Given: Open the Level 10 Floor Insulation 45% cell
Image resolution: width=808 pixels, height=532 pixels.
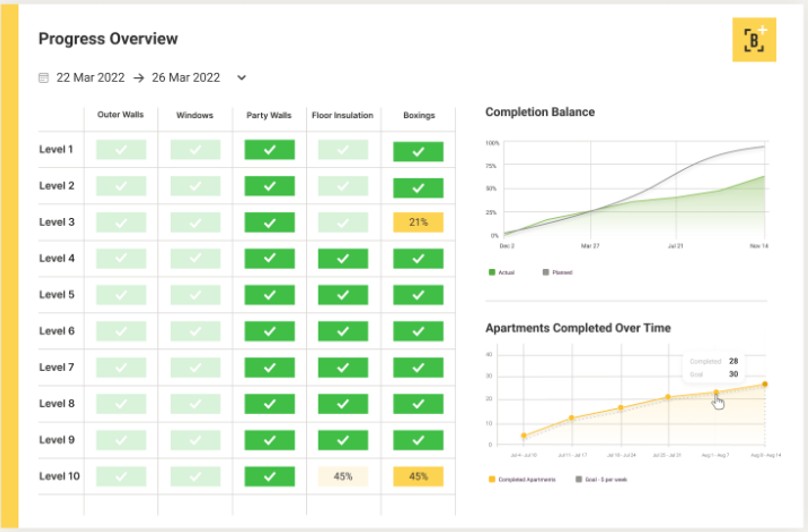Looking at the screenshot, I should tap(343, 476).
